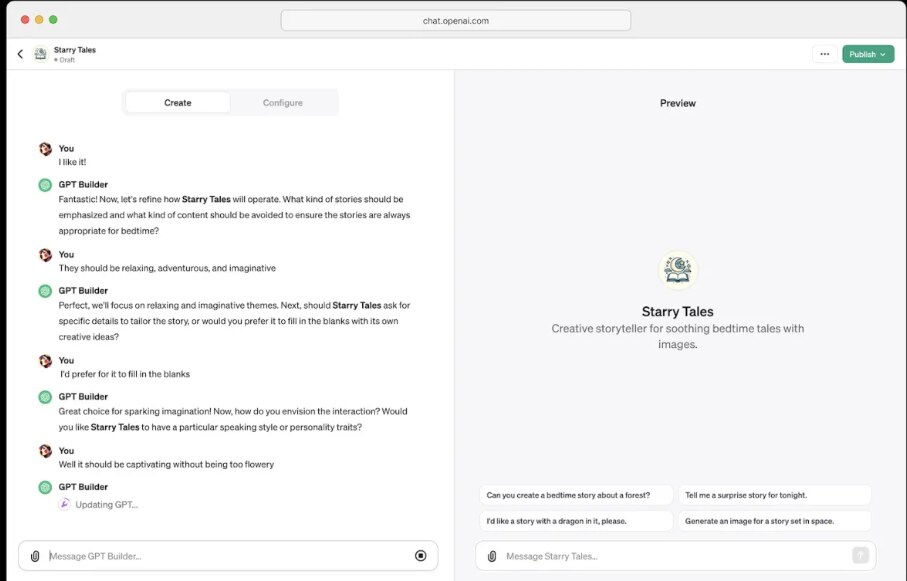Viewport: 907px width, 581px height.
Task: Click the Starry Tales header logo
Action: click(41, 54)
